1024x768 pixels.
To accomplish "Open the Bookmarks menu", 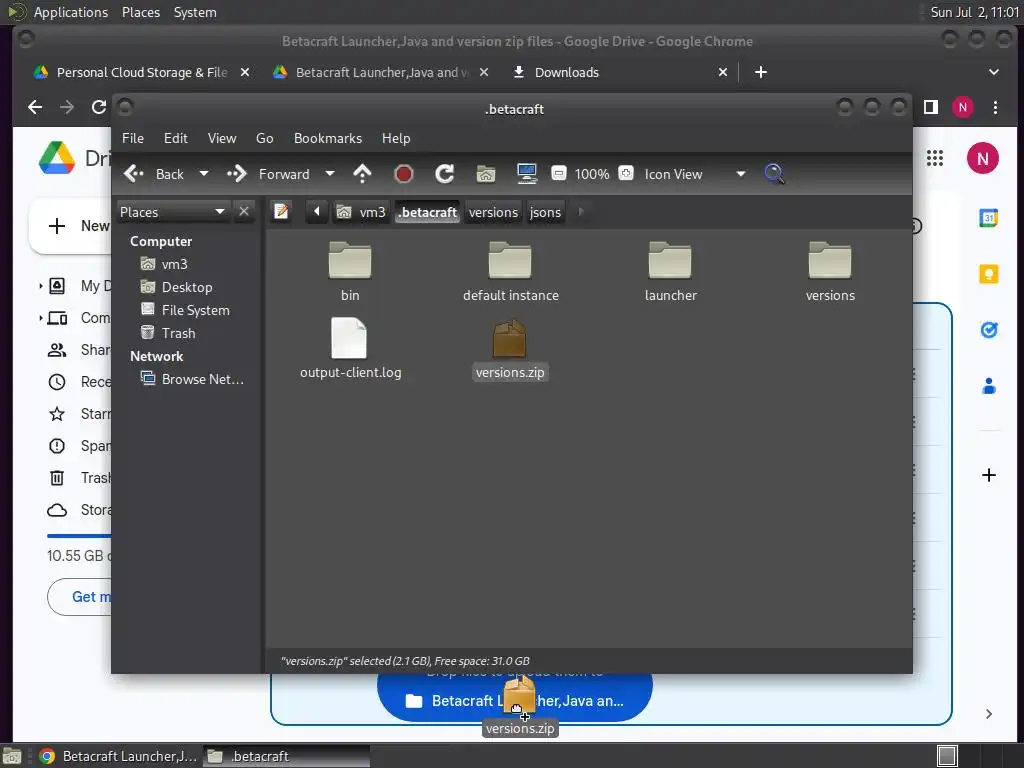I will tap(328, 138).
